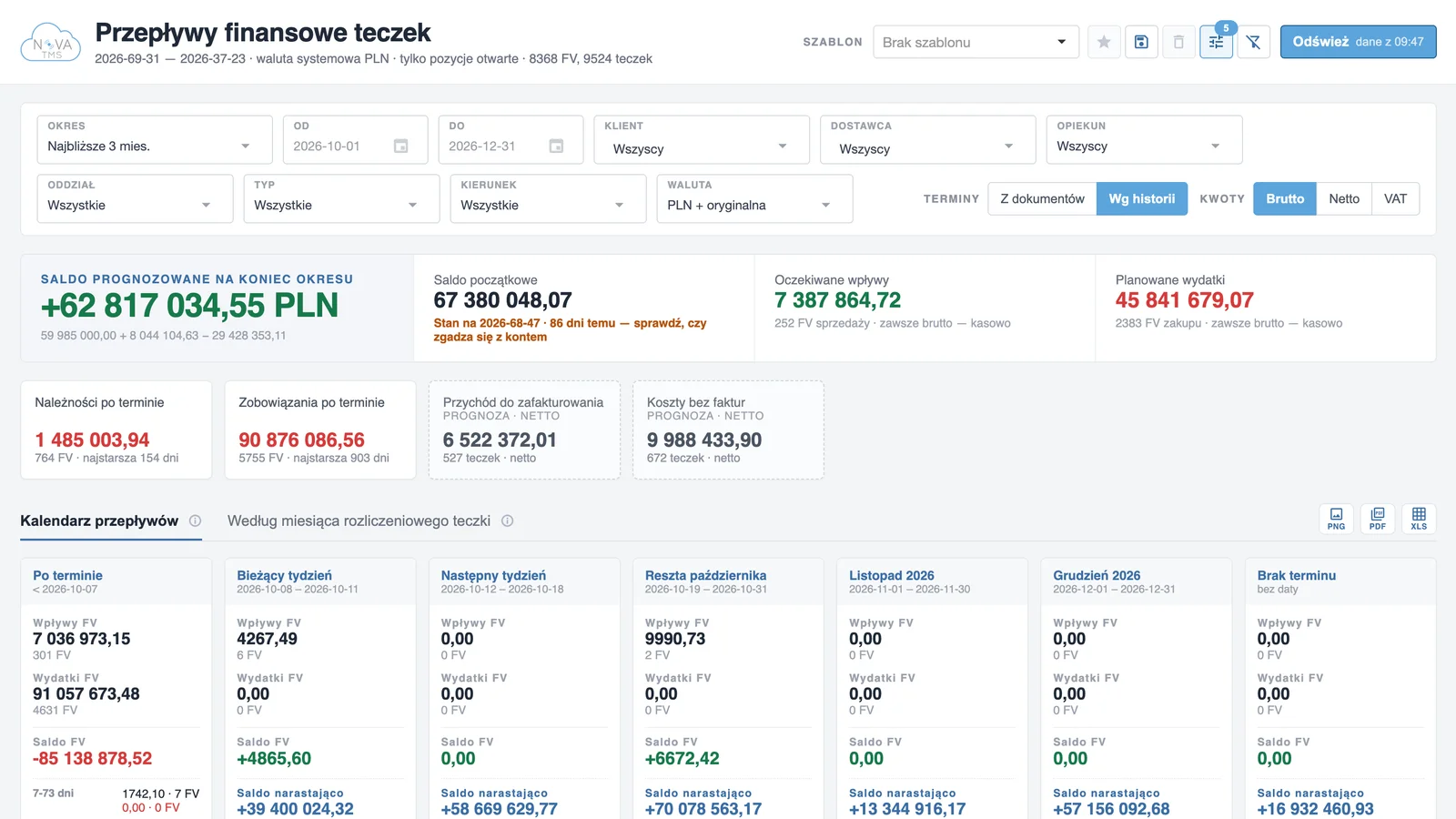
Task: Open calendar picker in the Do field
Action: tap(556, 146)
